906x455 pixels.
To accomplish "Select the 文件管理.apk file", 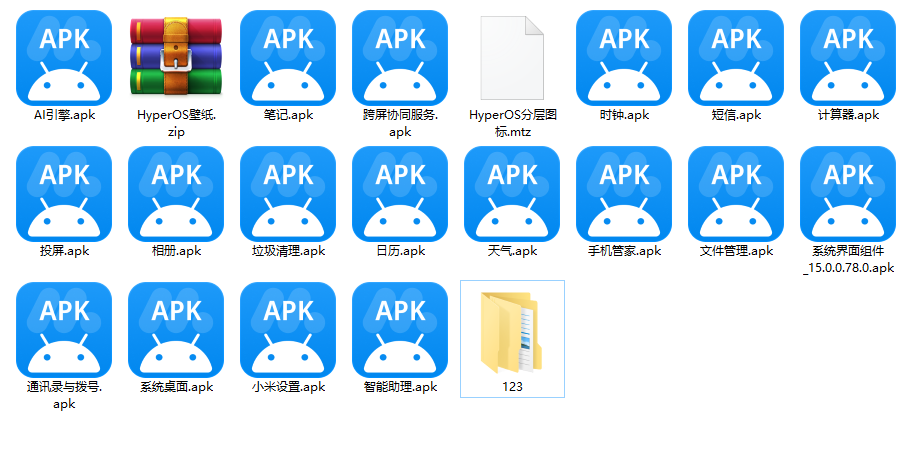I will pos(736,193).
